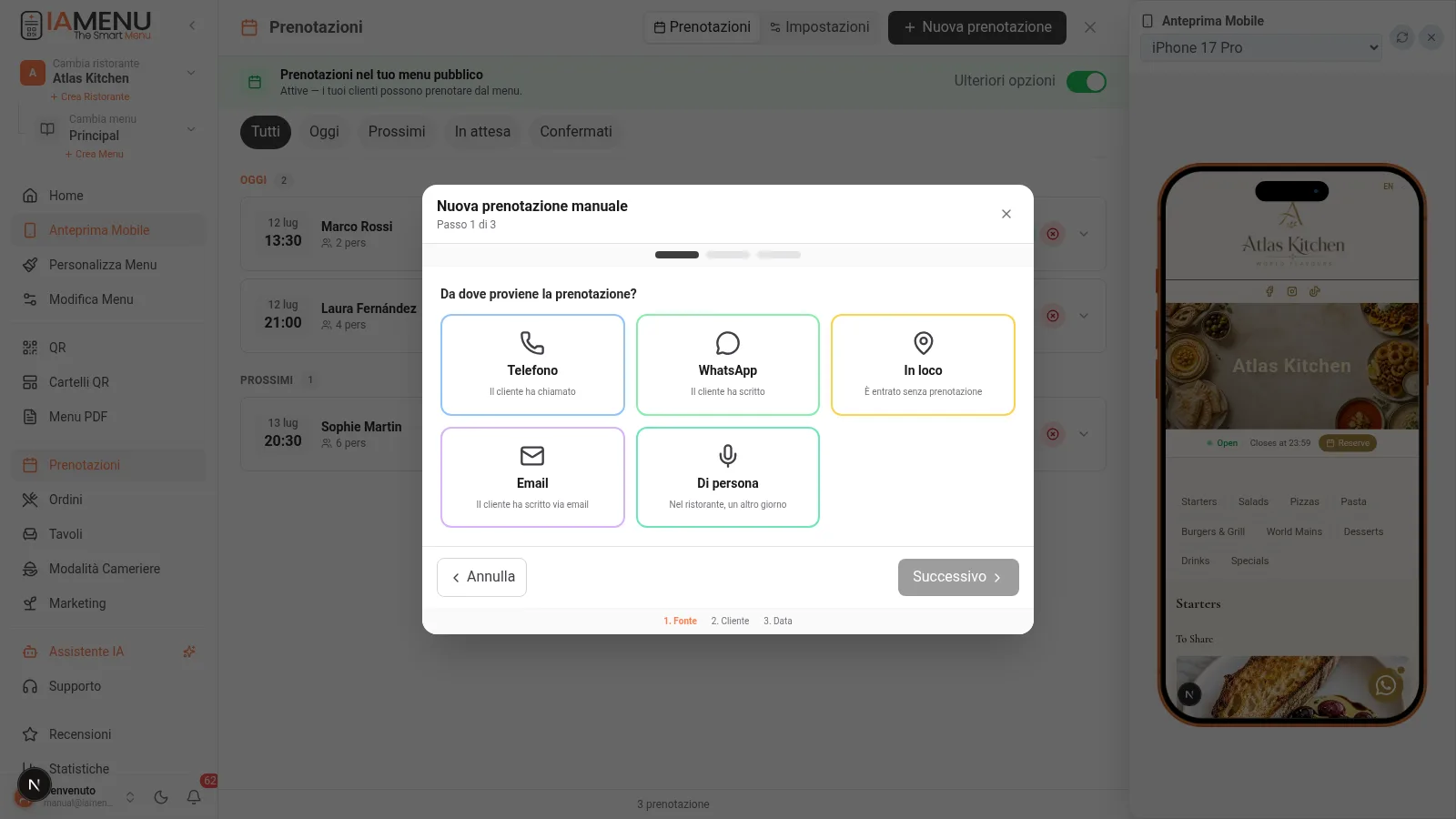The width and height of the screenshot is (1456, 819).
Task: Close the Anteprima Mobile panel
Action: tap(1431, 37)
